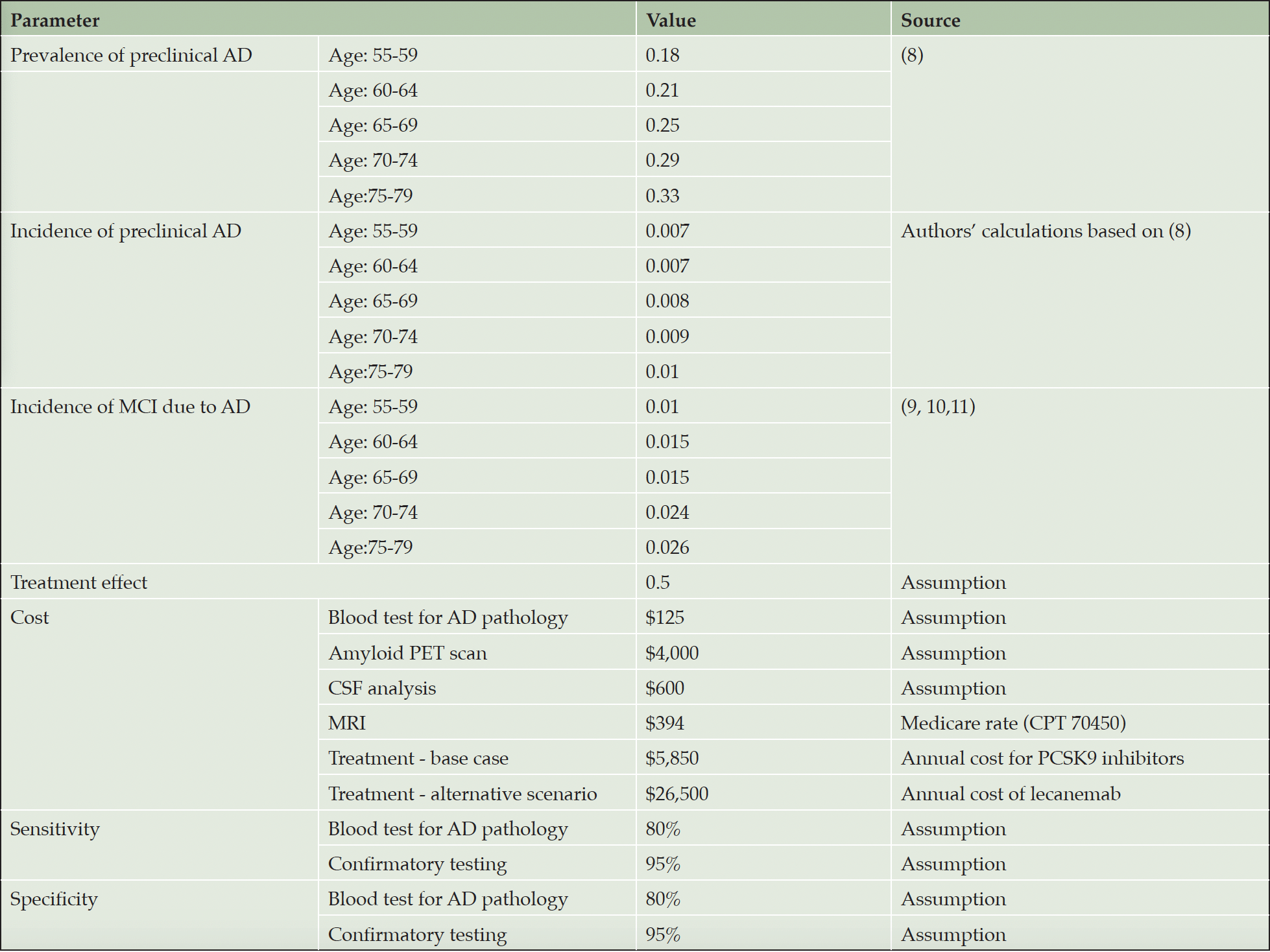Select the $394 cost value
This screenshot has height=952, width=1270.
pyautogui.click(x=665, y=724)
